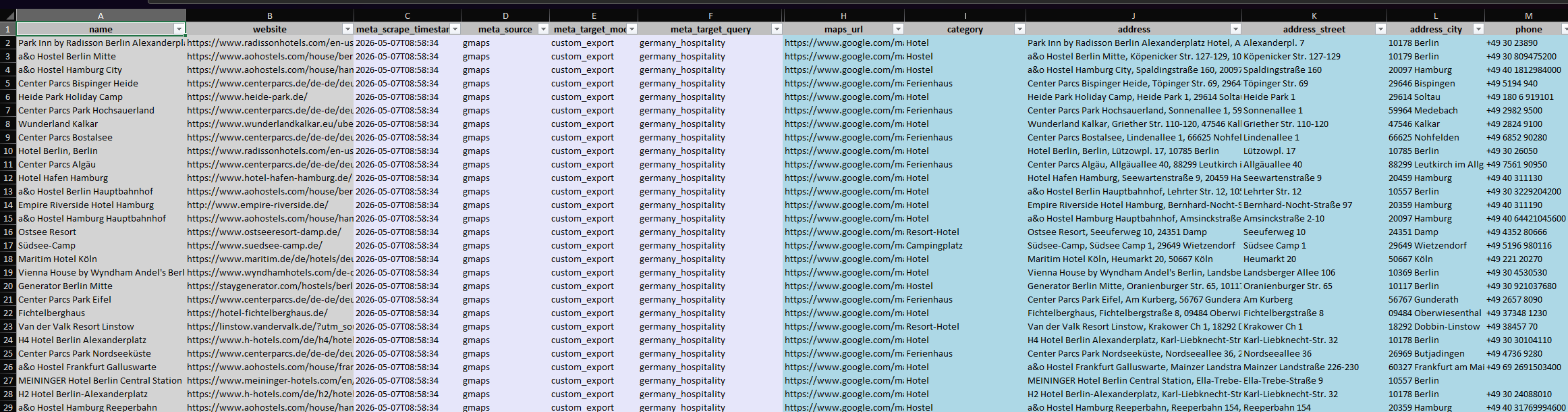Click the '50667 Köln' city cell
The height and width of the screenshot is (412, 1568).
pos(1436,259)
